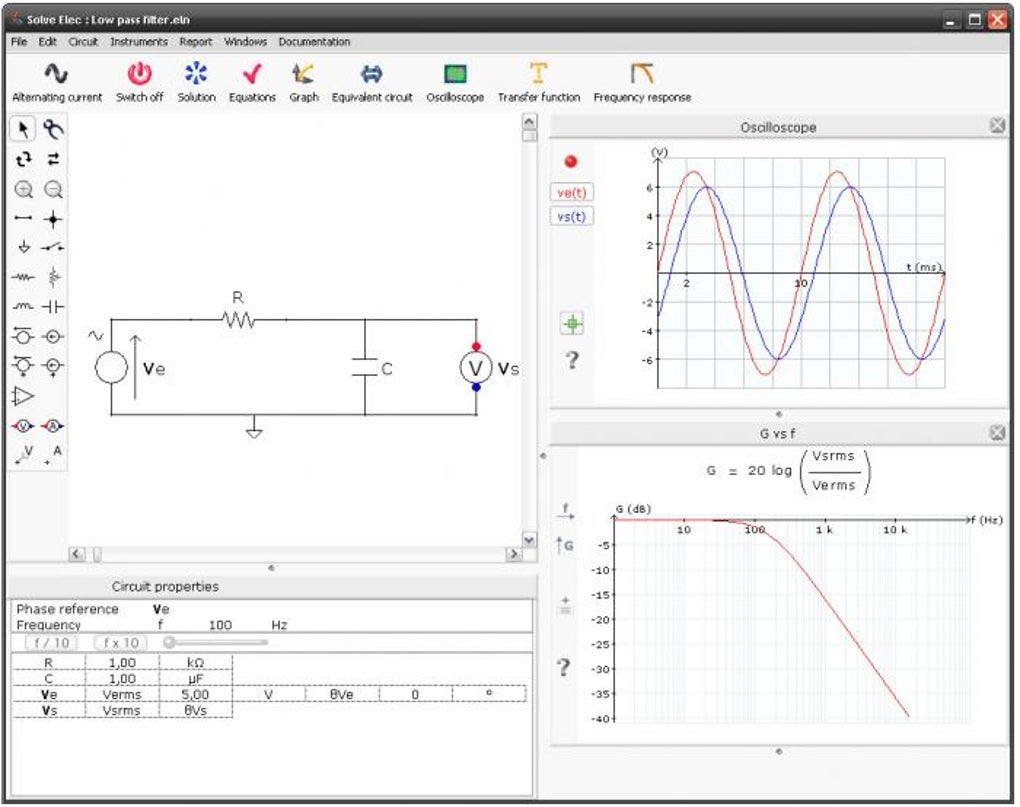
Task: Adjust the frequency slider handle
Action: (169, 642)
